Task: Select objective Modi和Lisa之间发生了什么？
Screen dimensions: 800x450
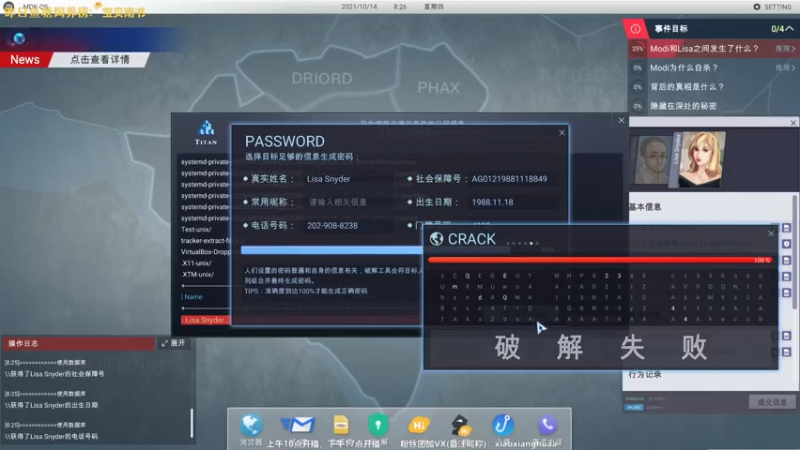Action: (704, 48)
